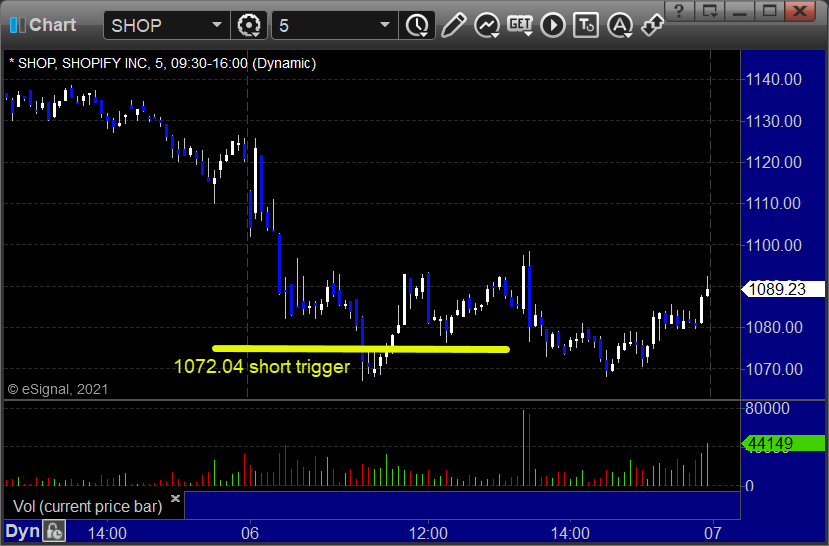The image size is (829, 546).
Task: Open the window options dropdown box icon
Action: coord(710,11)
